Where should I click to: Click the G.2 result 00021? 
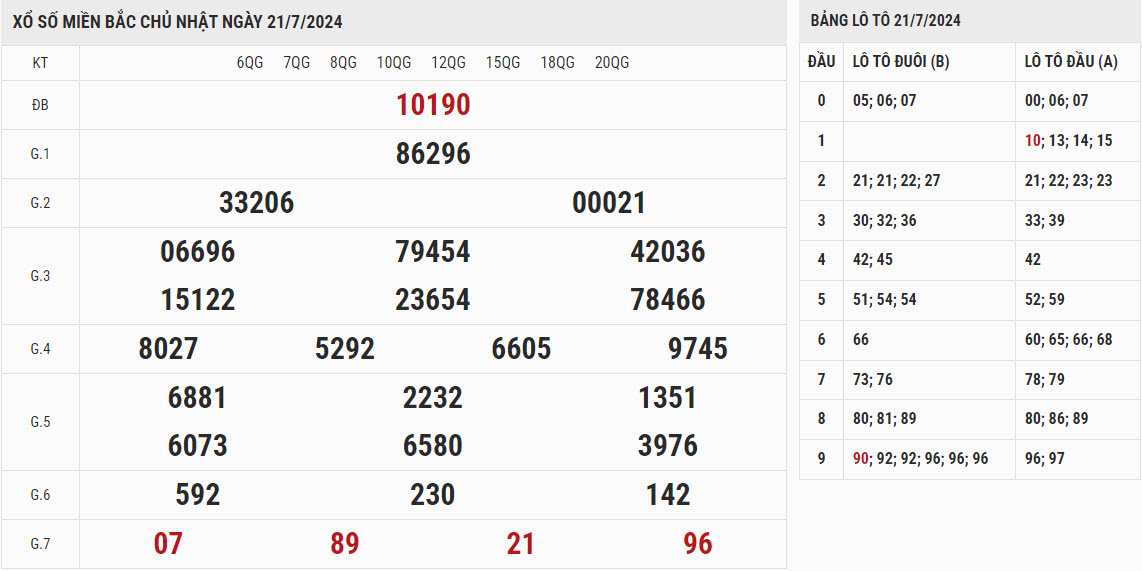point(609,203)
